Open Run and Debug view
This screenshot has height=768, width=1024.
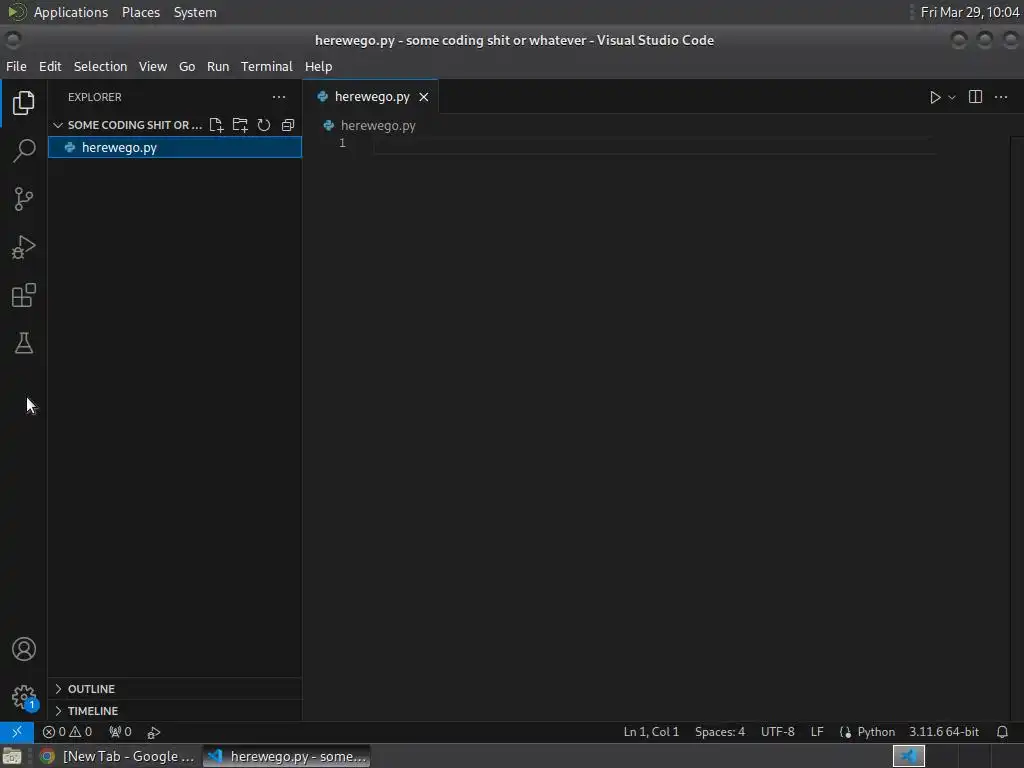(x=24, y=247)
